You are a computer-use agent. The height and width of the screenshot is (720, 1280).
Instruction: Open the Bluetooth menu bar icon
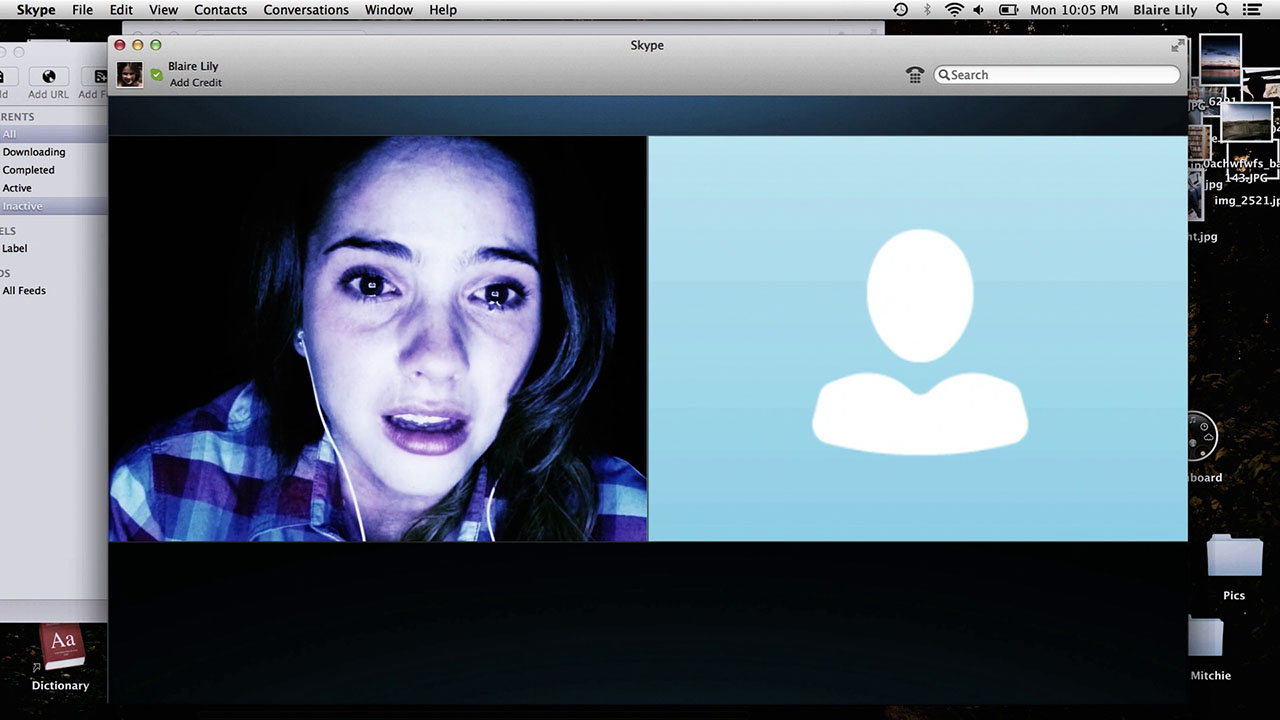pyautogui.click(x=927, y=10)
